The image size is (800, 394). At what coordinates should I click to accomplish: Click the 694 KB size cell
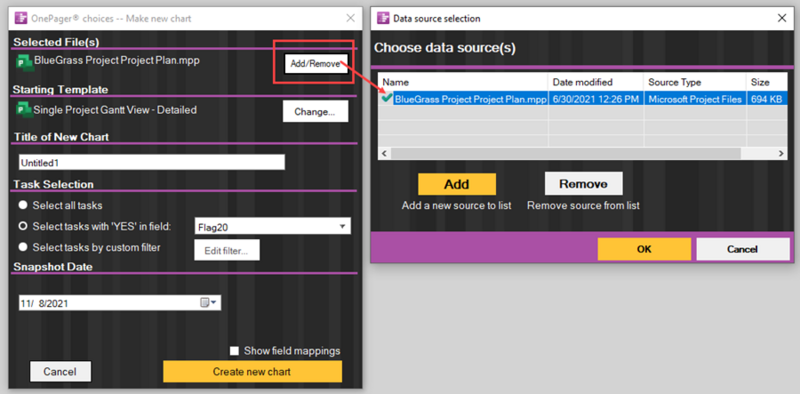(x=766, y=99)
